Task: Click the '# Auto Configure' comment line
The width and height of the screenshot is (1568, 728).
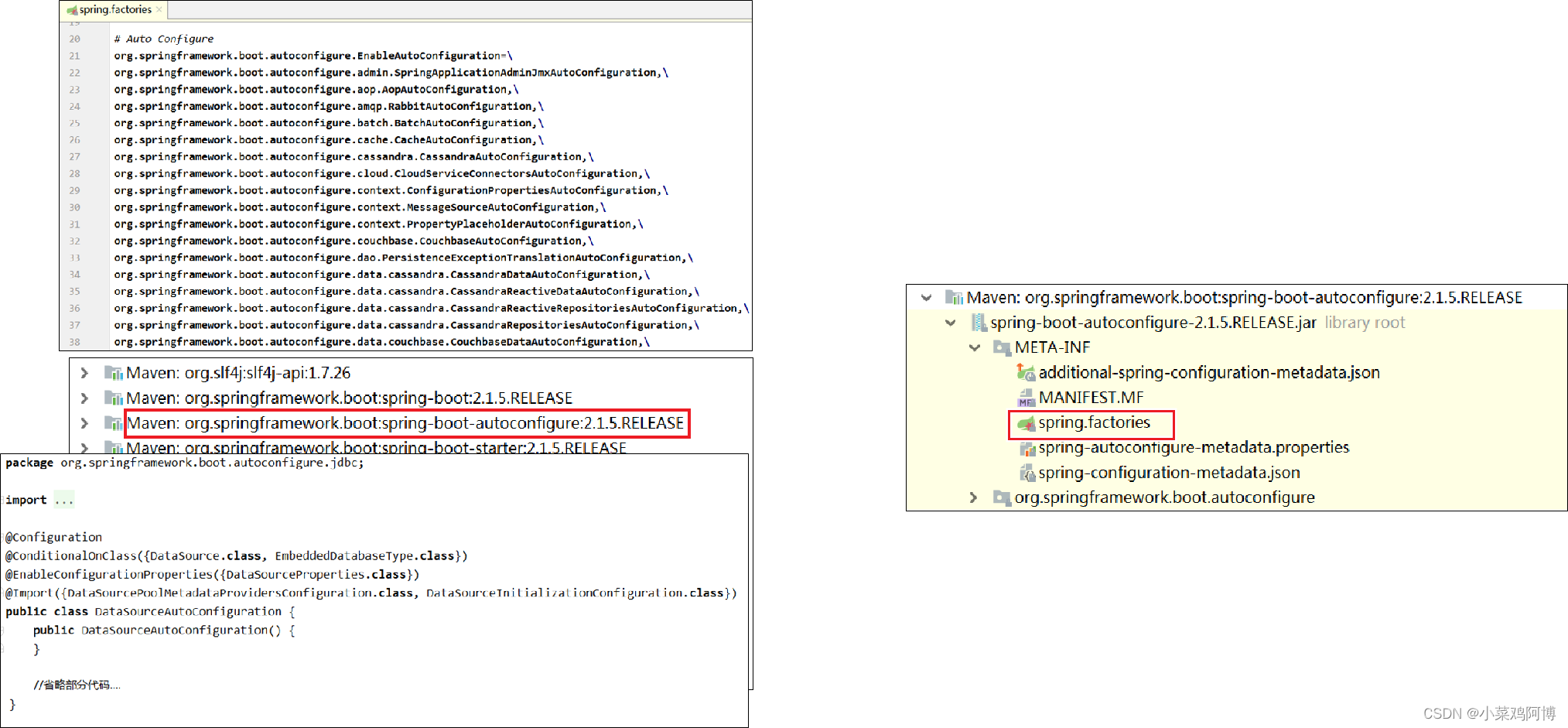Action: pos(163,39)
